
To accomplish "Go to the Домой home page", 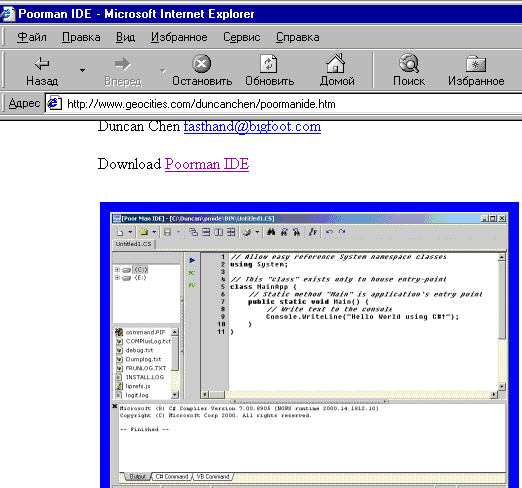I will [337, 71].
